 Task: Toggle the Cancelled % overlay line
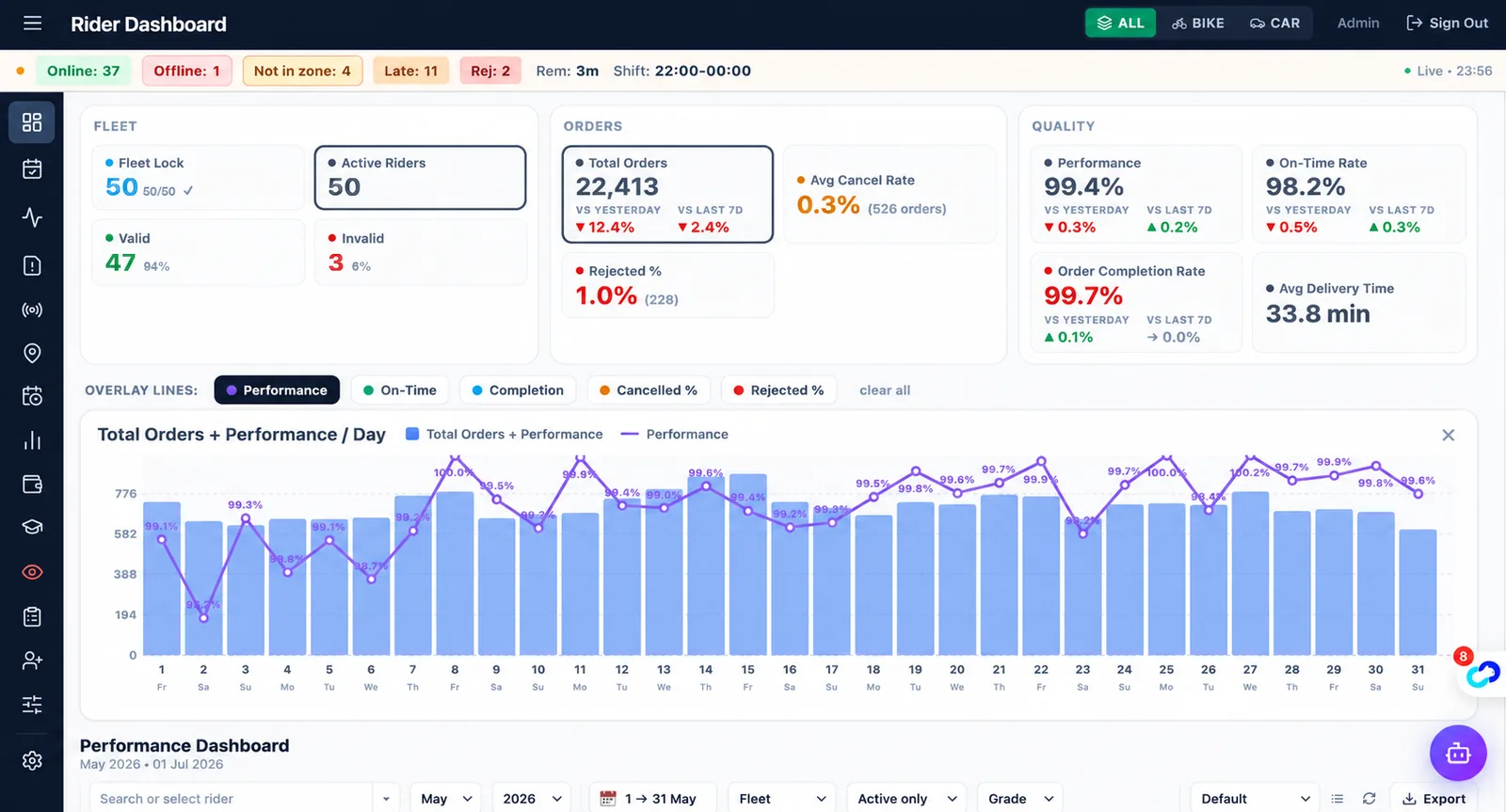tap(649, 390)
